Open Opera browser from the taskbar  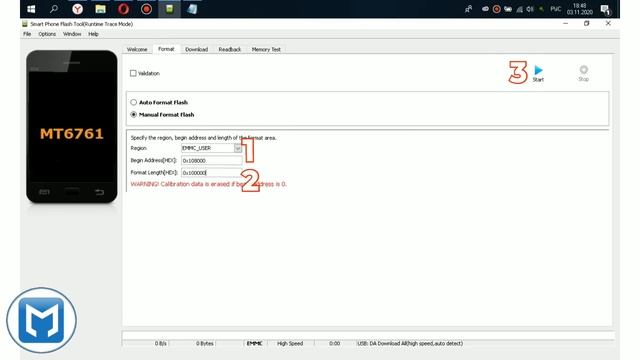(x=123, y=9)
